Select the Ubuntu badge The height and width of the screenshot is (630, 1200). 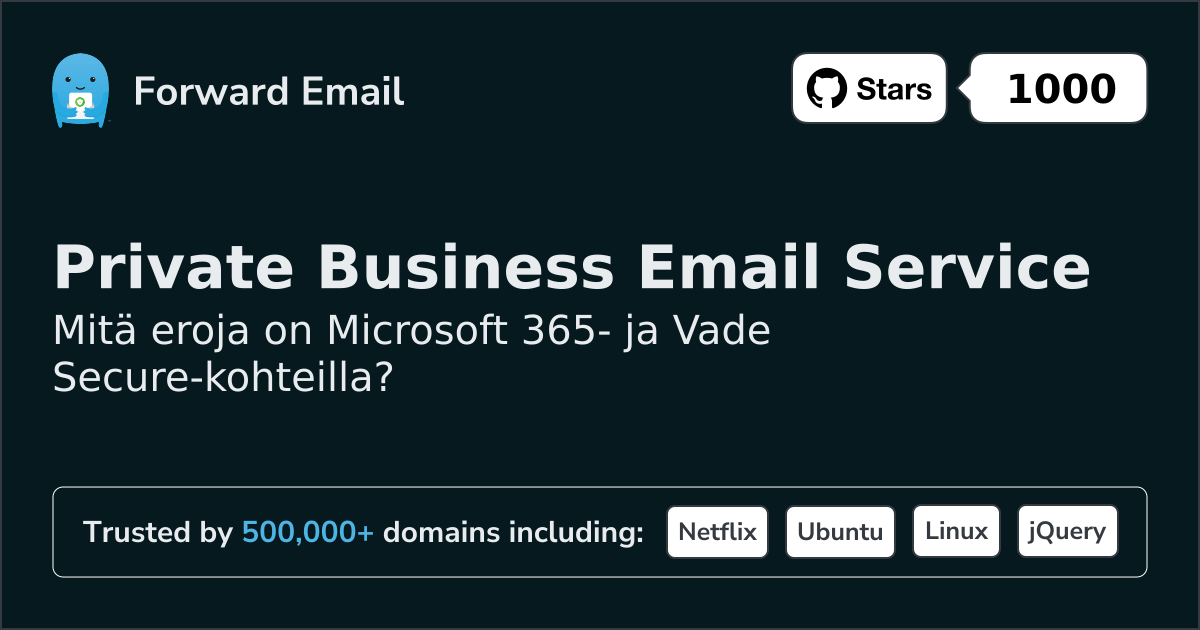(840, 532)
